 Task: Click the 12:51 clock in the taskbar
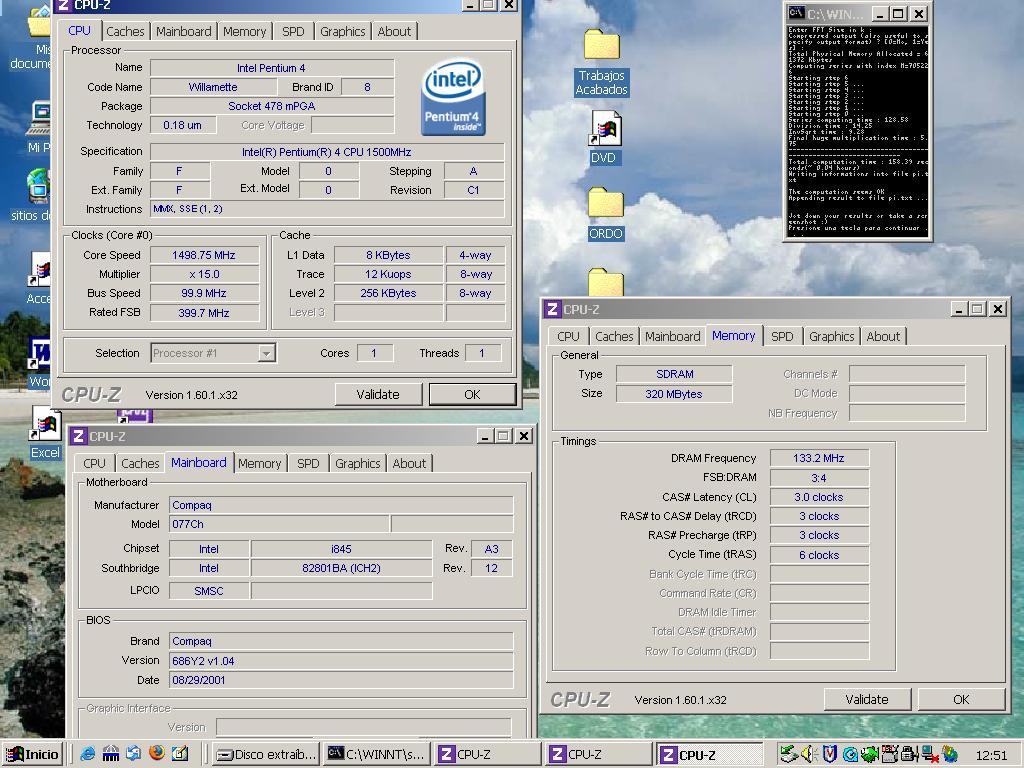click(x=991, y=755)
